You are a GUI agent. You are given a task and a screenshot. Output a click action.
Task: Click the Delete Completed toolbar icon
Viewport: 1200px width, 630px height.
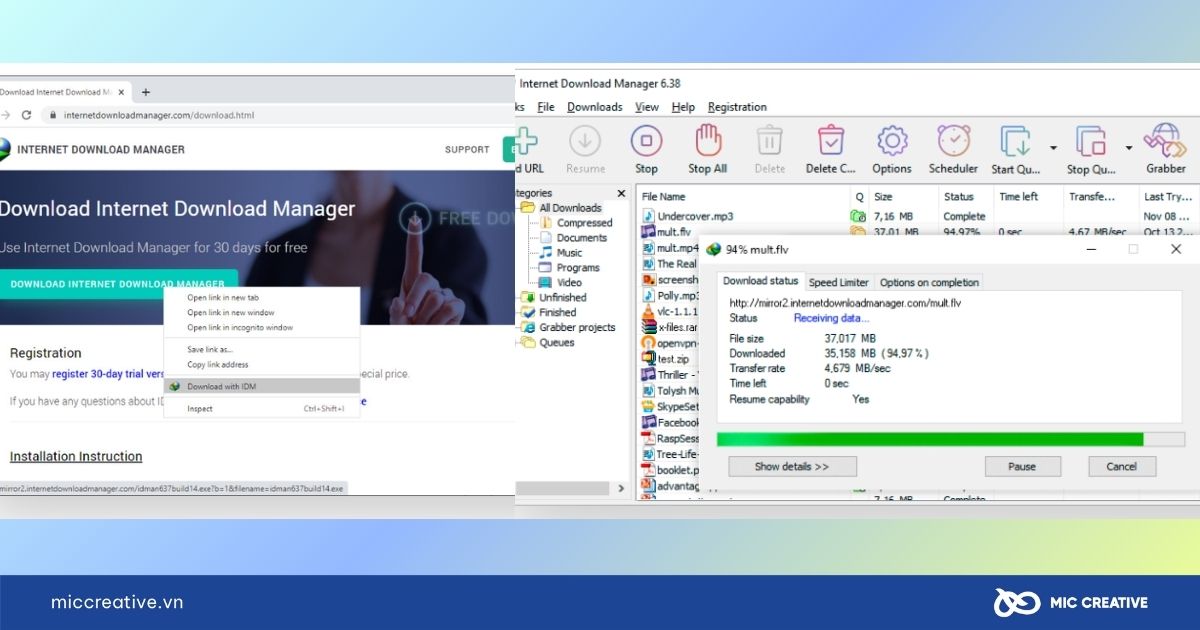pos(831,141)
